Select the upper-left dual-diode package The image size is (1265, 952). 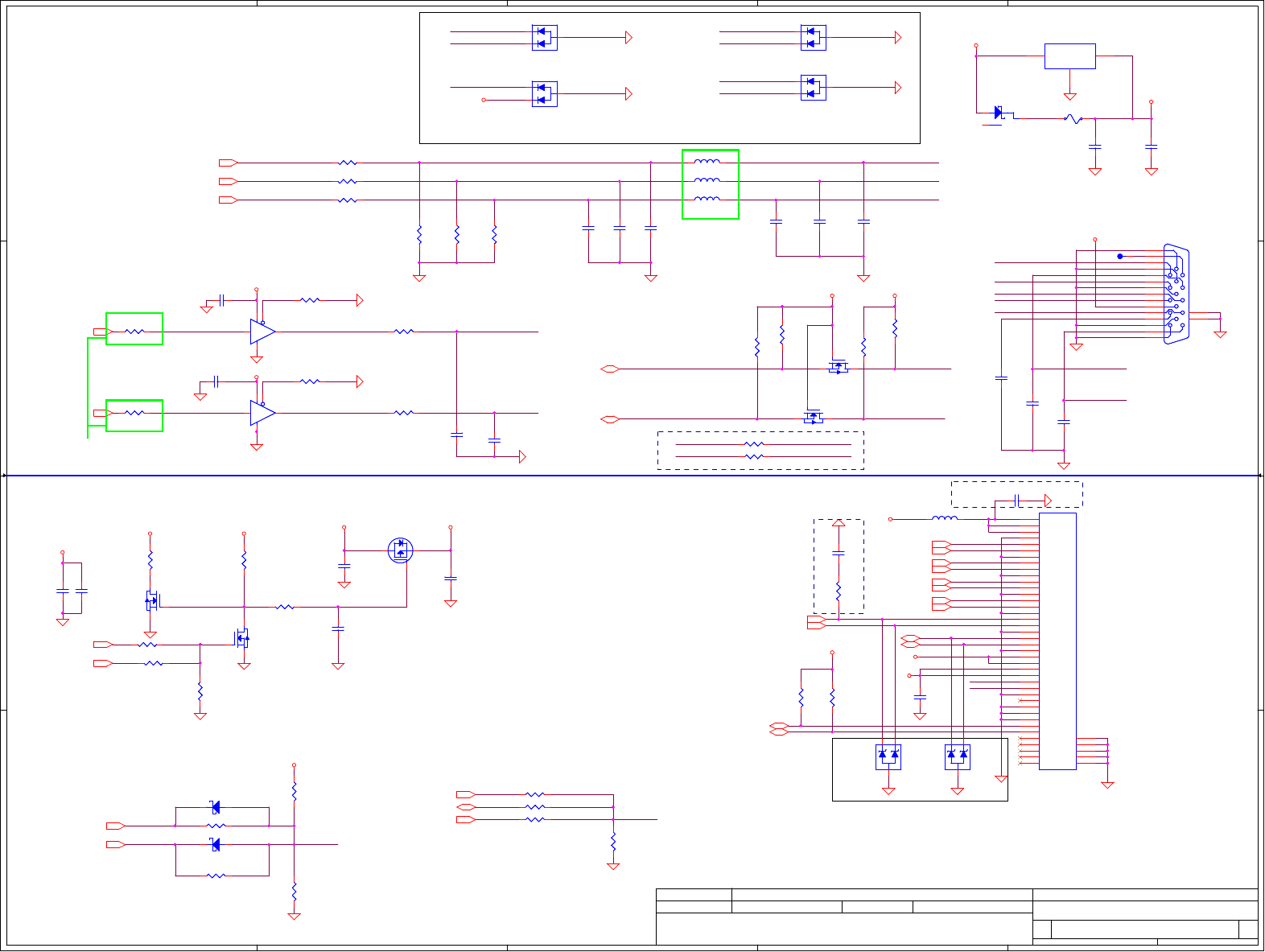pyautogui.click(x=545, y=38)
